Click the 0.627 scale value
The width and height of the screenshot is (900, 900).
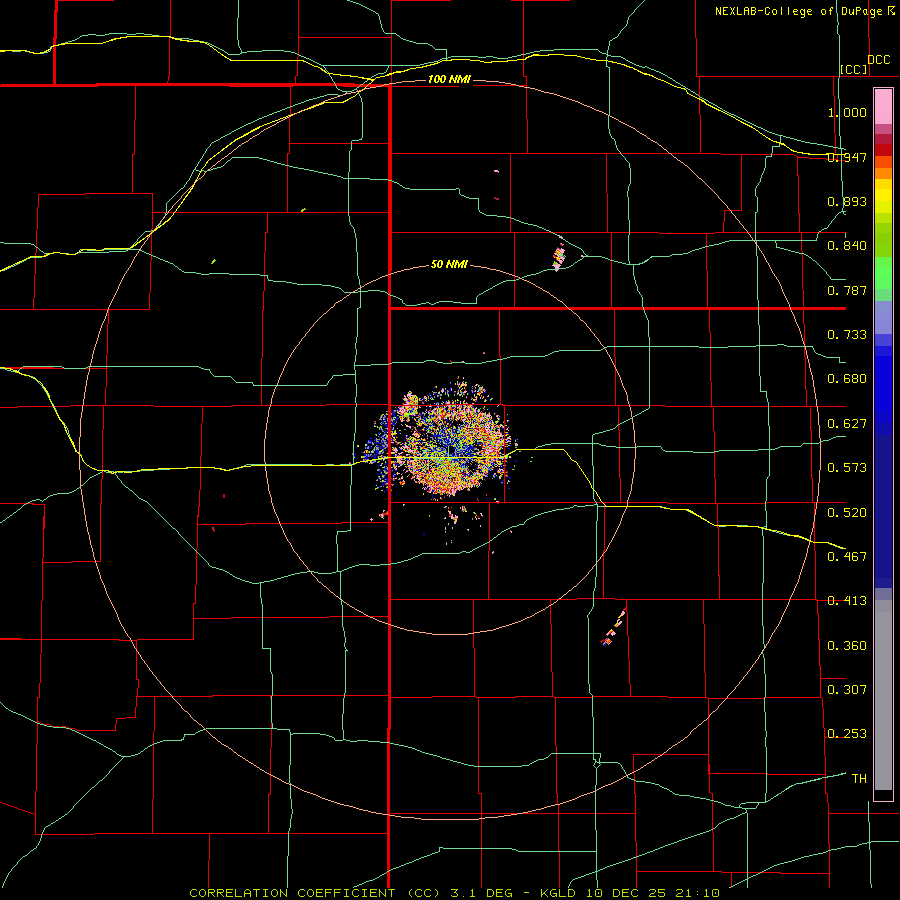tap(847, 424)
